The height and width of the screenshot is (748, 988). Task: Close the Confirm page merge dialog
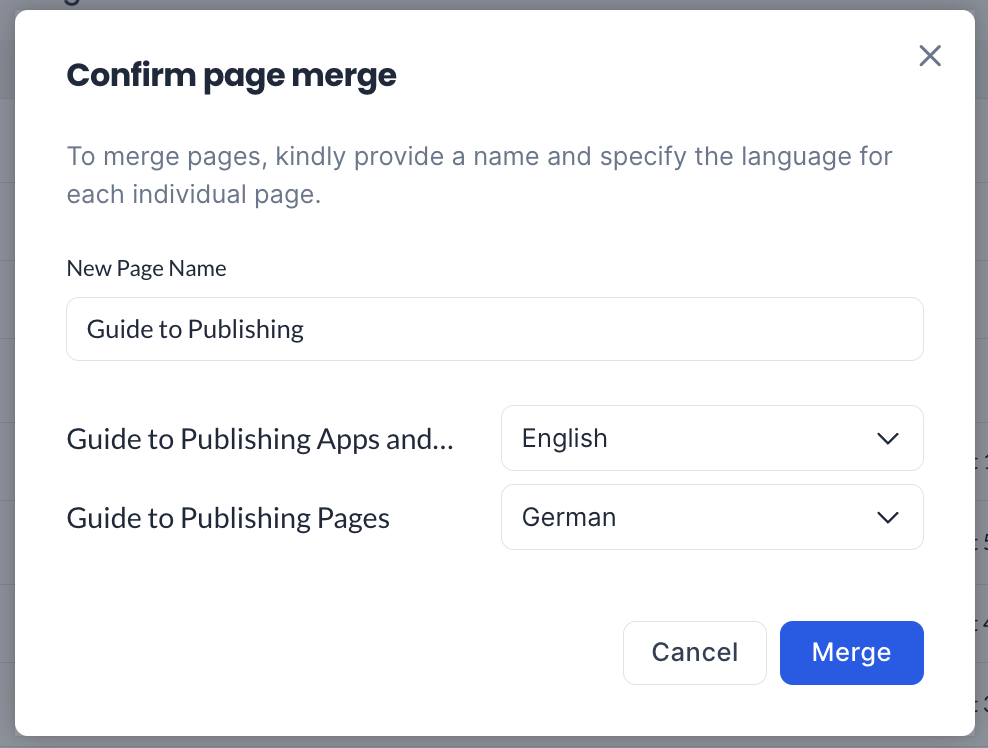(x=929, y=56)
